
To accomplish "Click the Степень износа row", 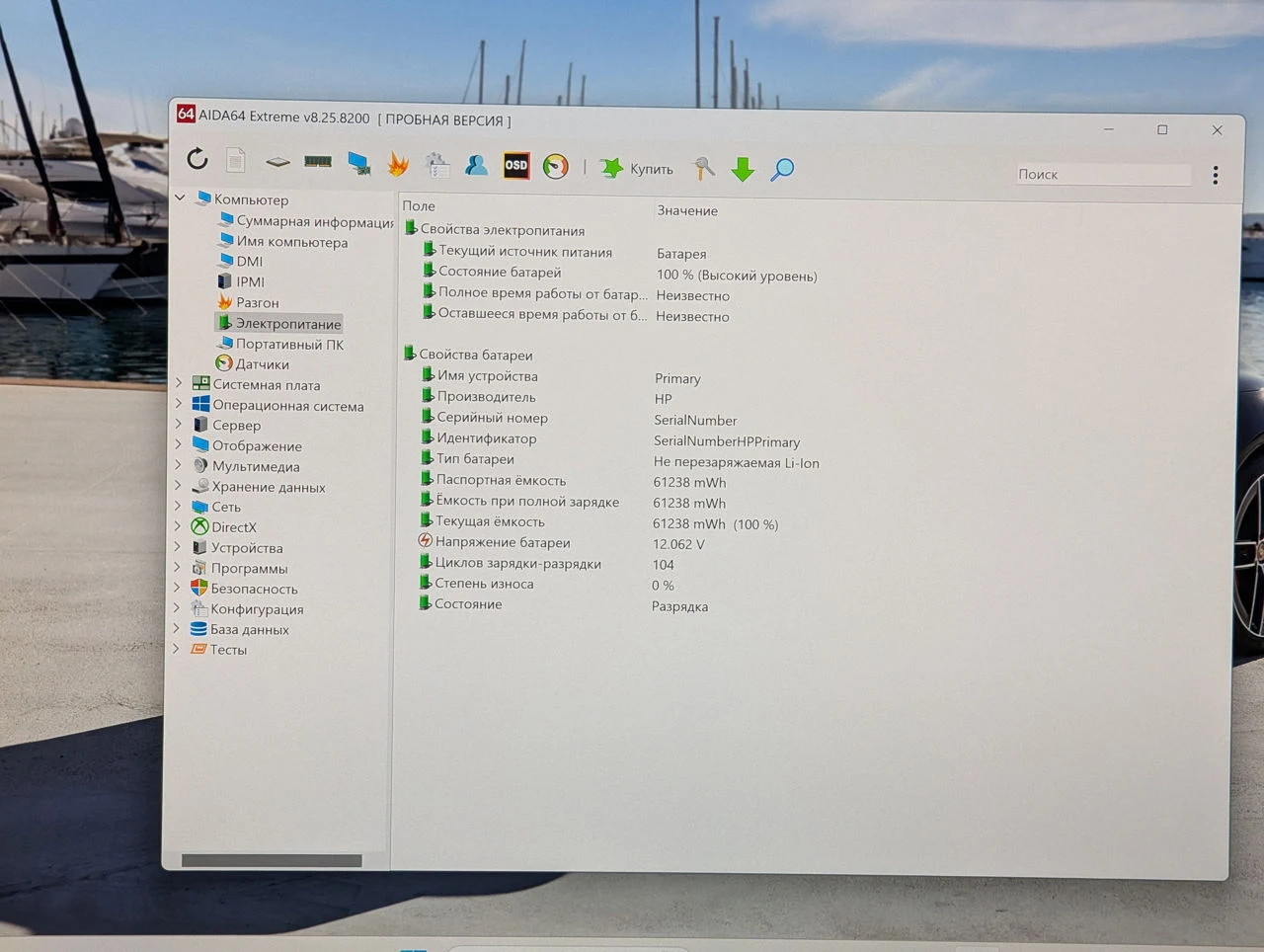I will (546, 584).
